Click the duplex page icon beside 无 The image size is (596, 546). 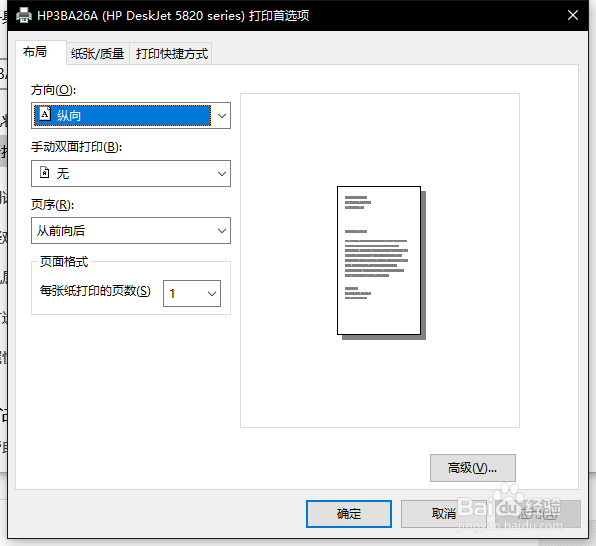tap(44, 173)
